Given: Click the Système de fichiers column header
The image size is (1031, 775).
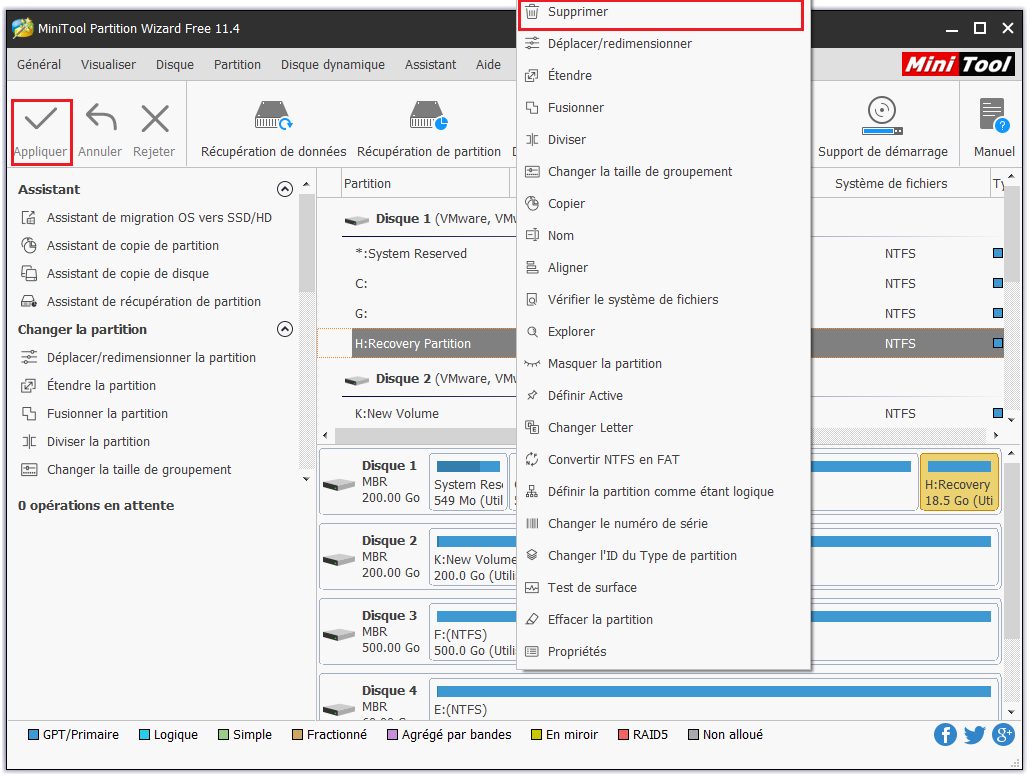Looking at the screenshot, I should tap(890, 184).
